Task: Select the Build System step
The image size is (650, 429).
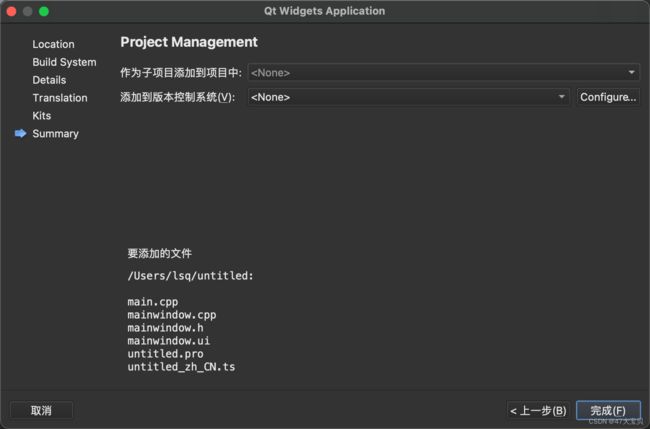Action: click(x=64, y=62)
